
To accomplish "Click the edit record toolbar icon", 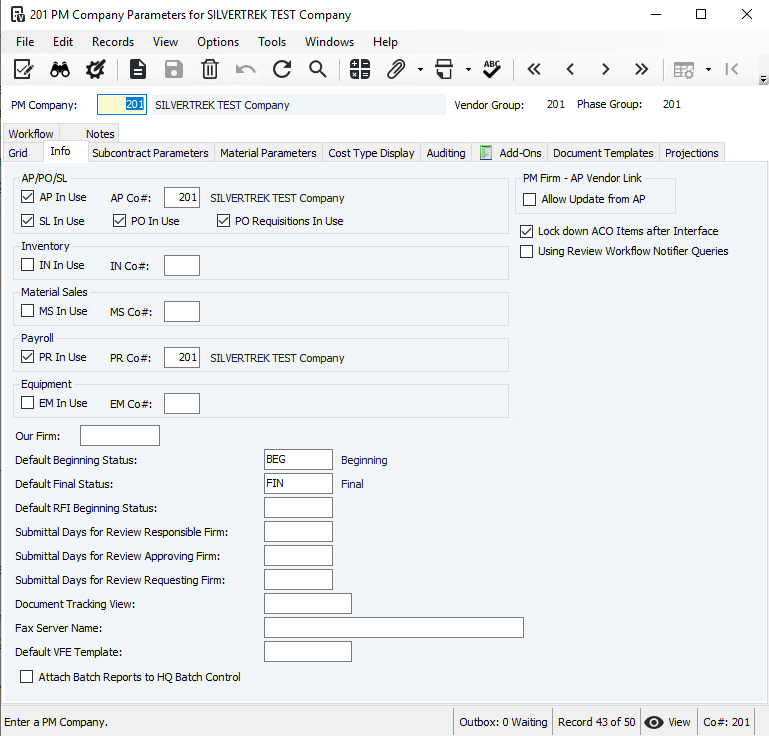I will [x=23, y=69].
